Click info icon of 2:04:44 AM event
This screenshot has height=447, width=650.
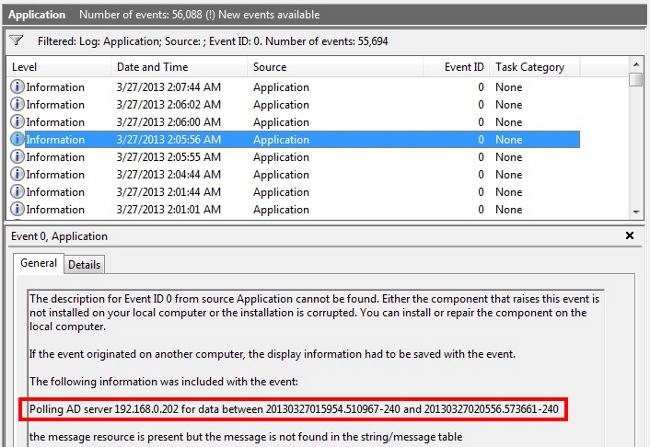pyautogui.click(x=17, y=174)
